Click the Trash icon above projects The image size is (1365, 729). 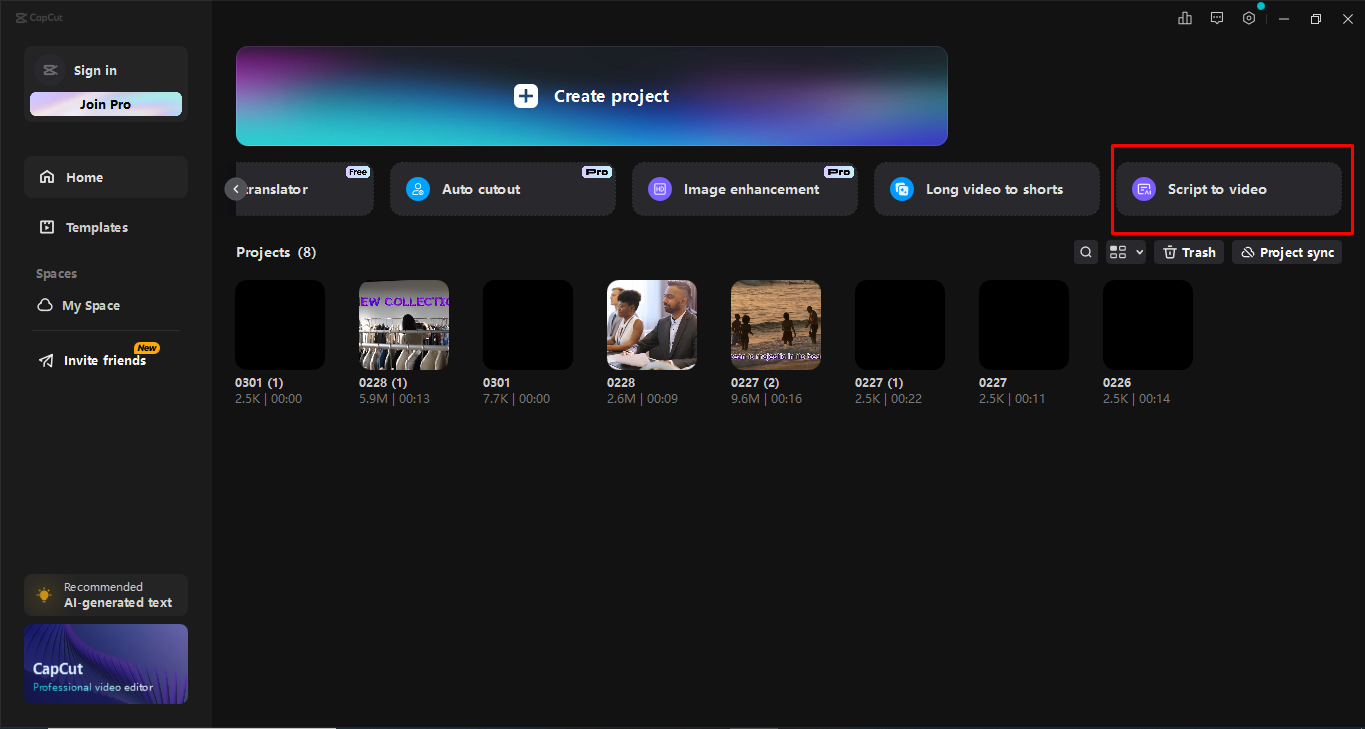point(1188,251)
